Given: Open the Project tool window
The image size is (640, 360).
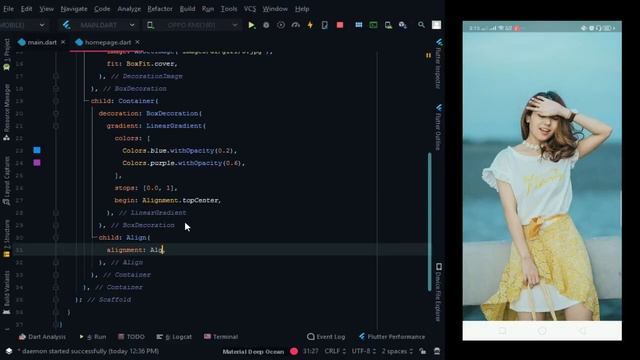Looking at the screenshot, I should pos(7,55).
